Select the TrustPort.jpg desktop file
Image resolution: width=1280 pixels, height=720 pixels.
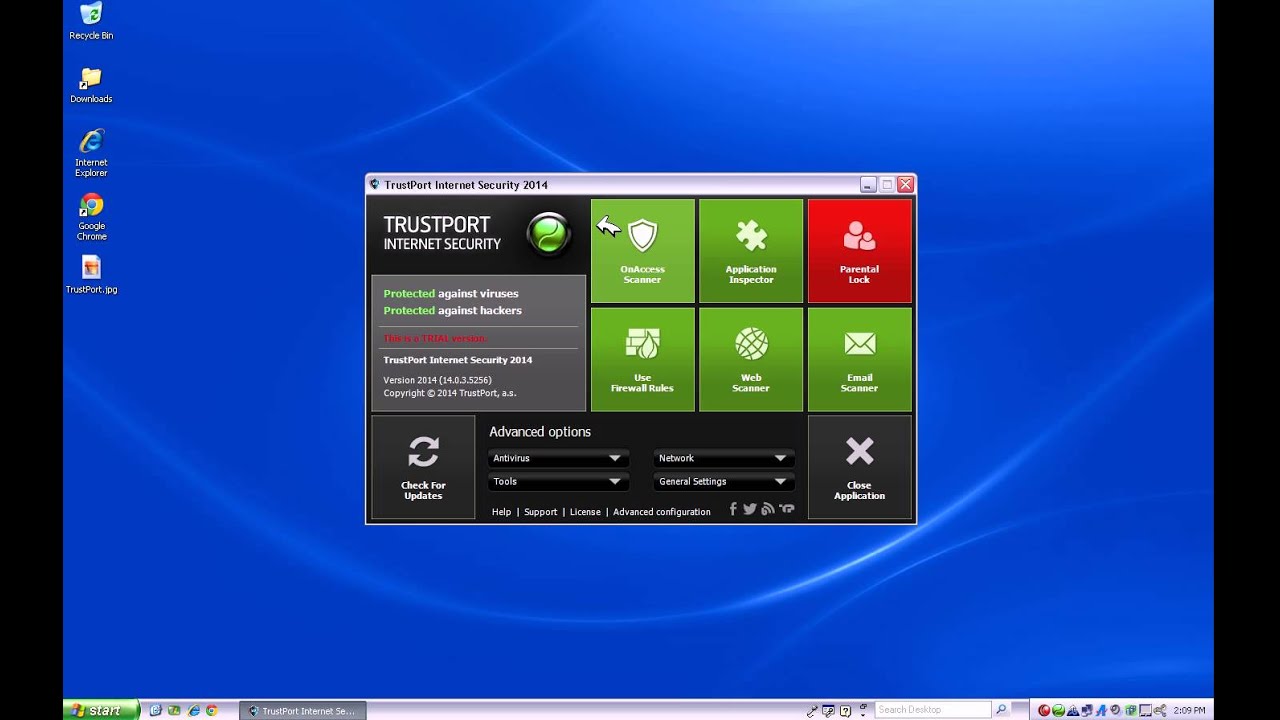[91, 275]
